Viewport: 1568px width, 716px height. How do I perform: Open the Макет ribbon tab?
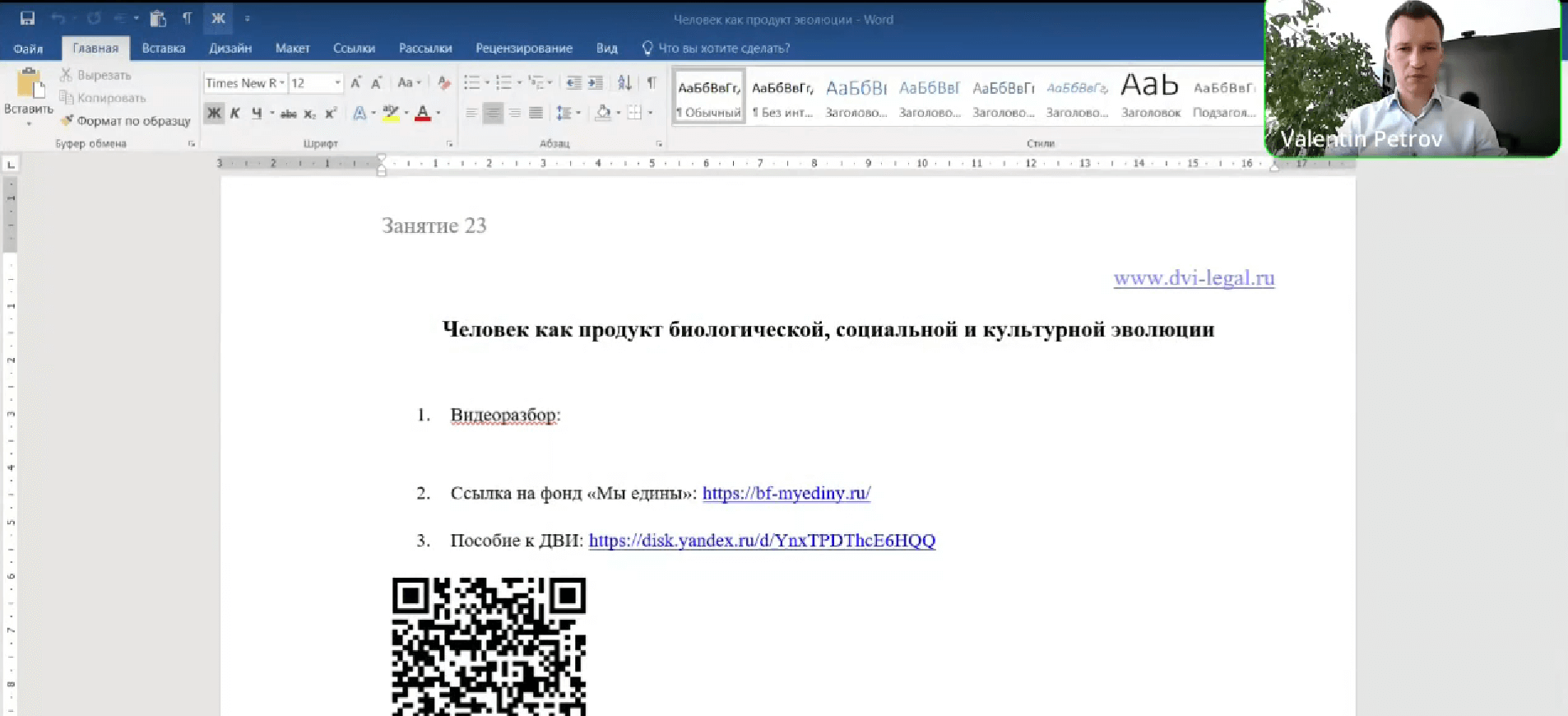pos(293,49)
